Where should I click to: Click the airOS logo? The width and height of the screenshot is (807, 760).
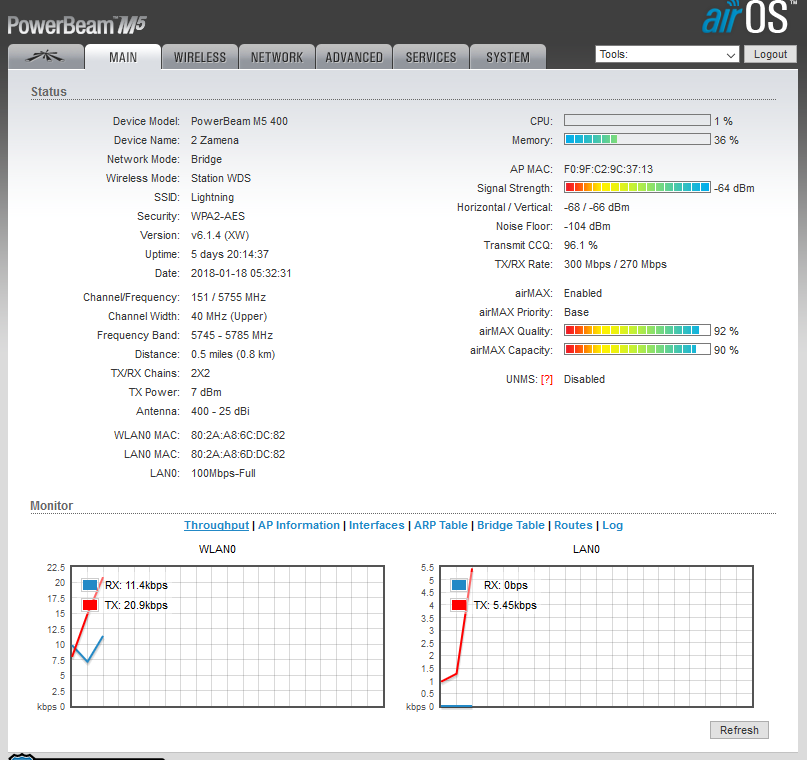click(x=750, y=19)
